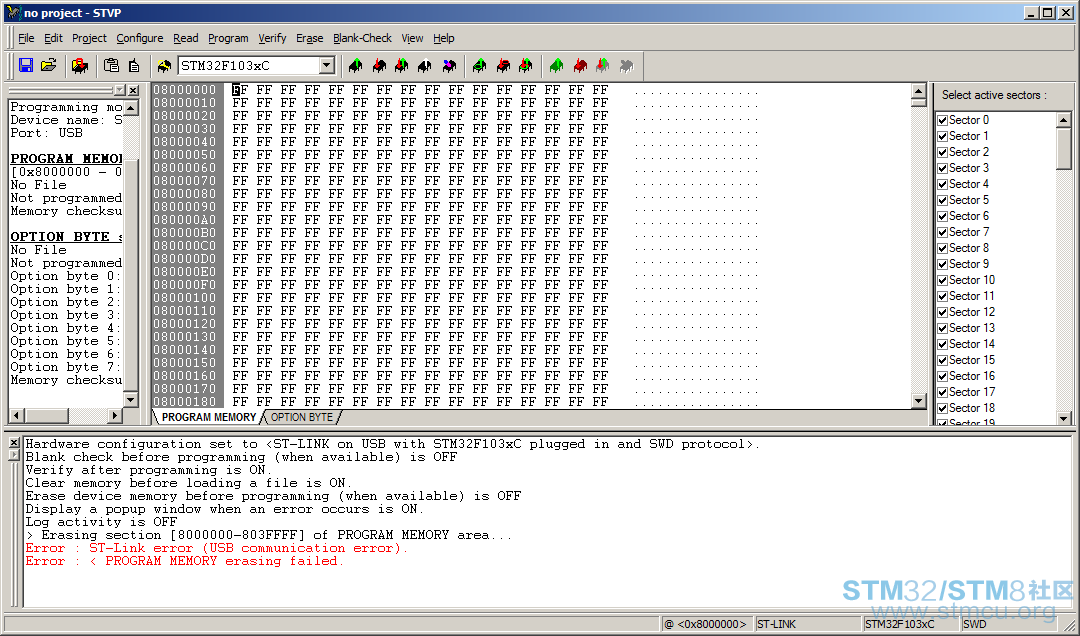Uncheck Sector 1 checkbox
The height and width of the screenshot is (636, 1080).
coord(943,136)
